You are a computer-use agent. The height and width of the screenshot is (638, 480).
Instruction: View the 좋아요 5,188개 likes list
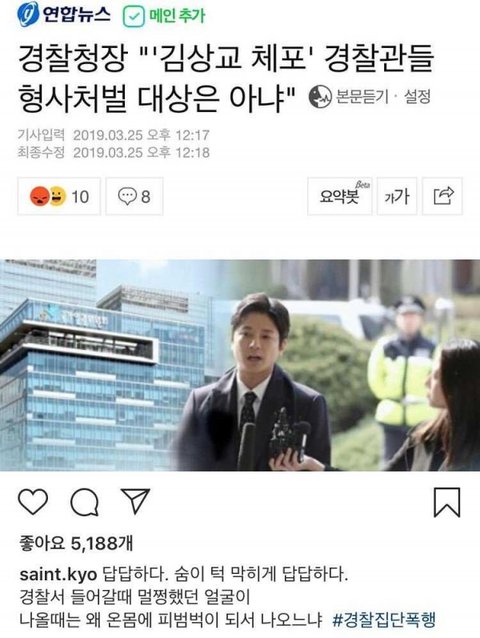[76, 543]
